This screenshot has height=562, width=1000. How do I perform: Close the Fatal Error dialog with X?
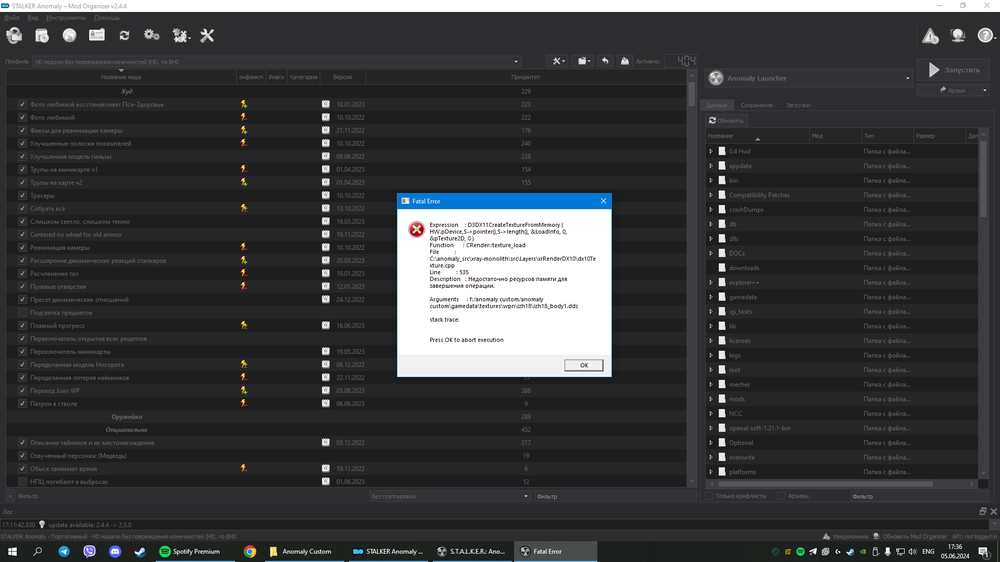603,201
